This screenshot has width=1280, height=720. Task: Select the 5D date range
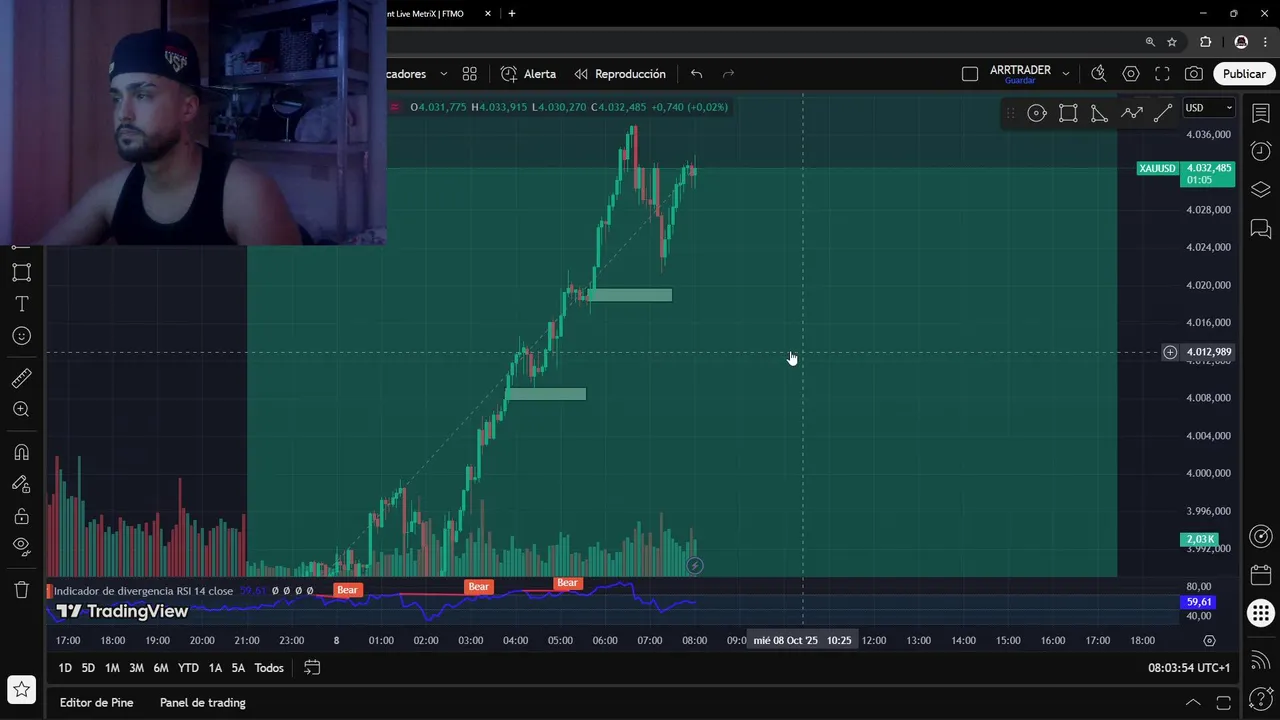88,668
